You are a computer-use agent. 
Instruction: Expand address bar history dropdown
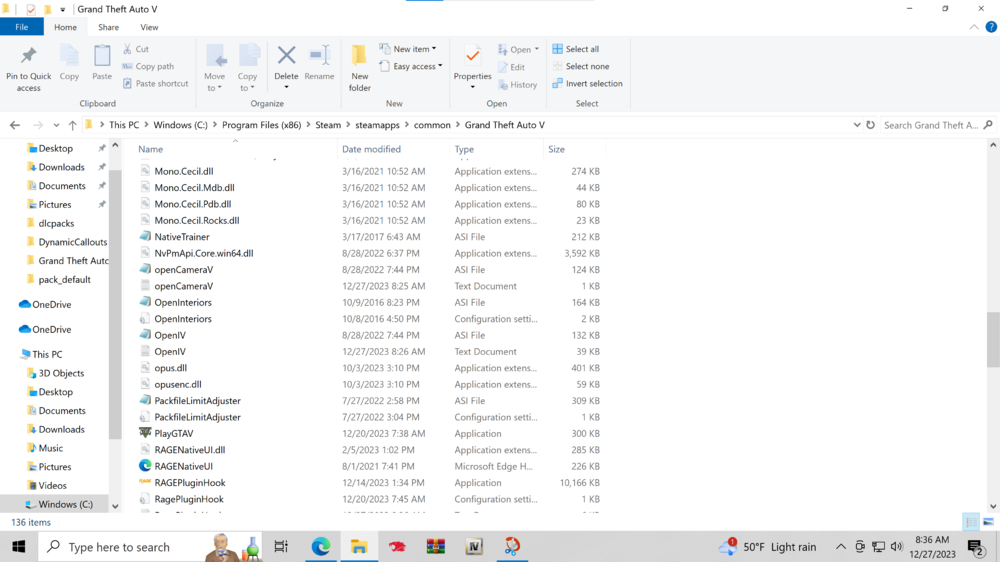click(x=857, y=125)
